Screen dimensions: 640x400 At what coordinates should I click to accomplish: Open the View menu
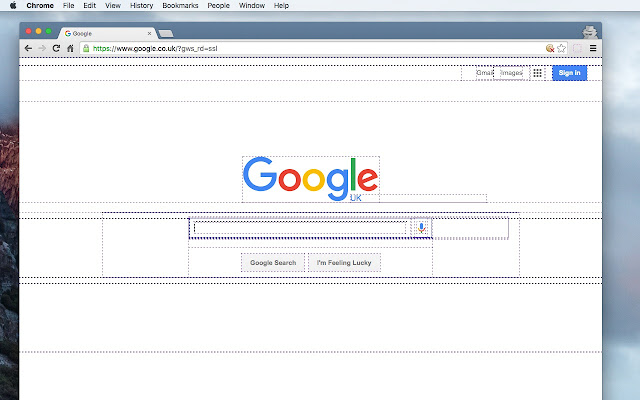tap(113, 5)
